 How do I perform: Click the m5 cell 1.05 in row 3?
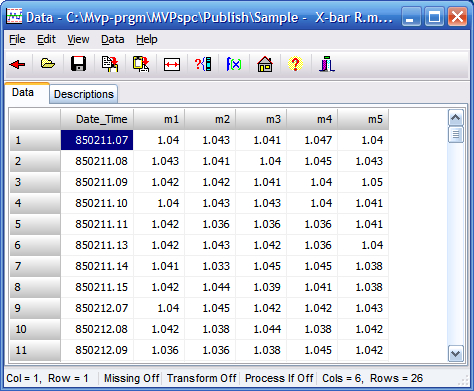tap(363, 182)
